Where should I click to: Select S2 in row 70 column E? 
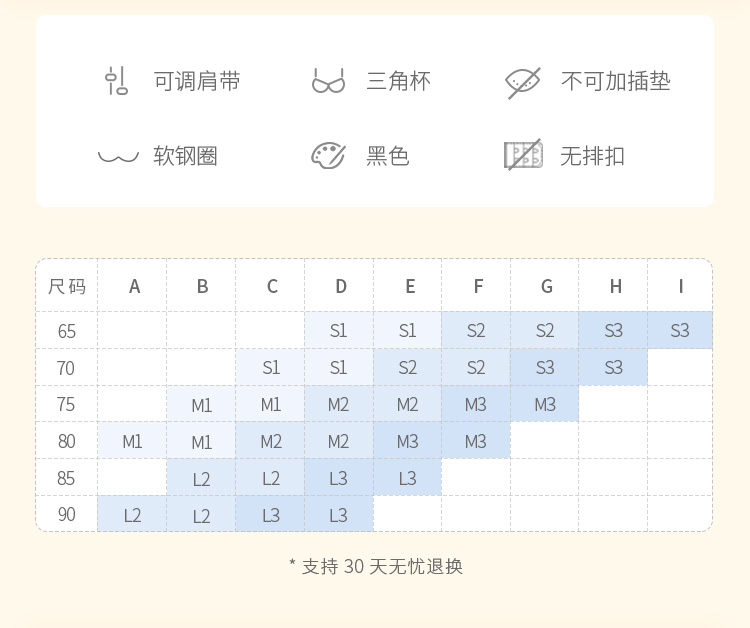[x=408, y=367]
